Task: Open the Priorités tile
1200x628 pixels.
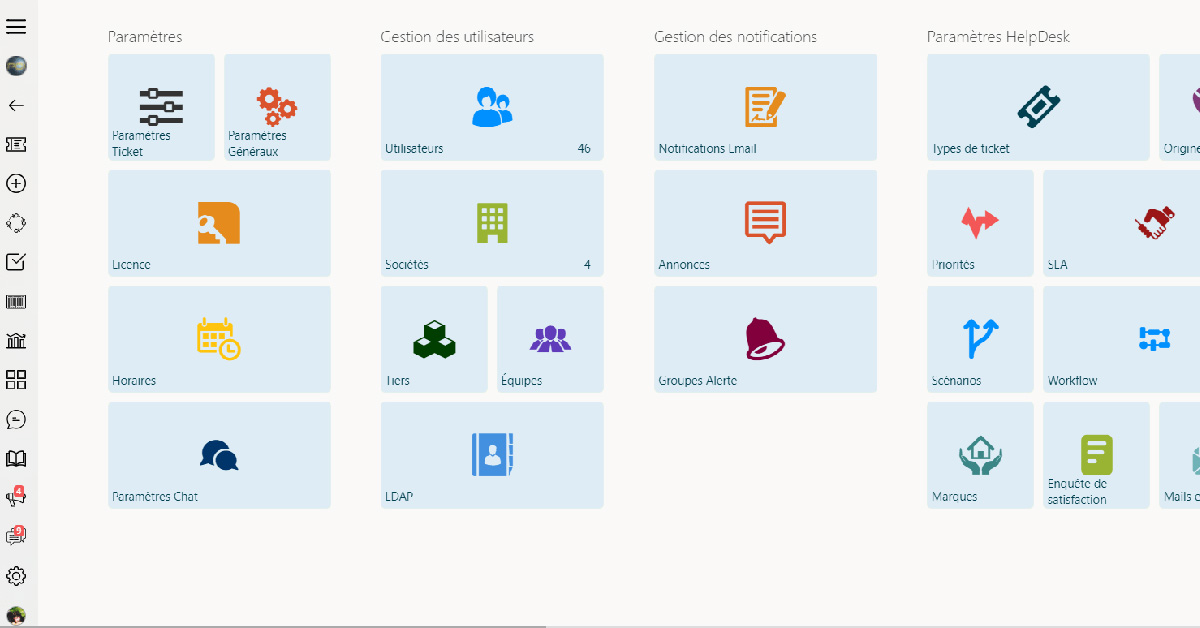Action: click(980, 223)
